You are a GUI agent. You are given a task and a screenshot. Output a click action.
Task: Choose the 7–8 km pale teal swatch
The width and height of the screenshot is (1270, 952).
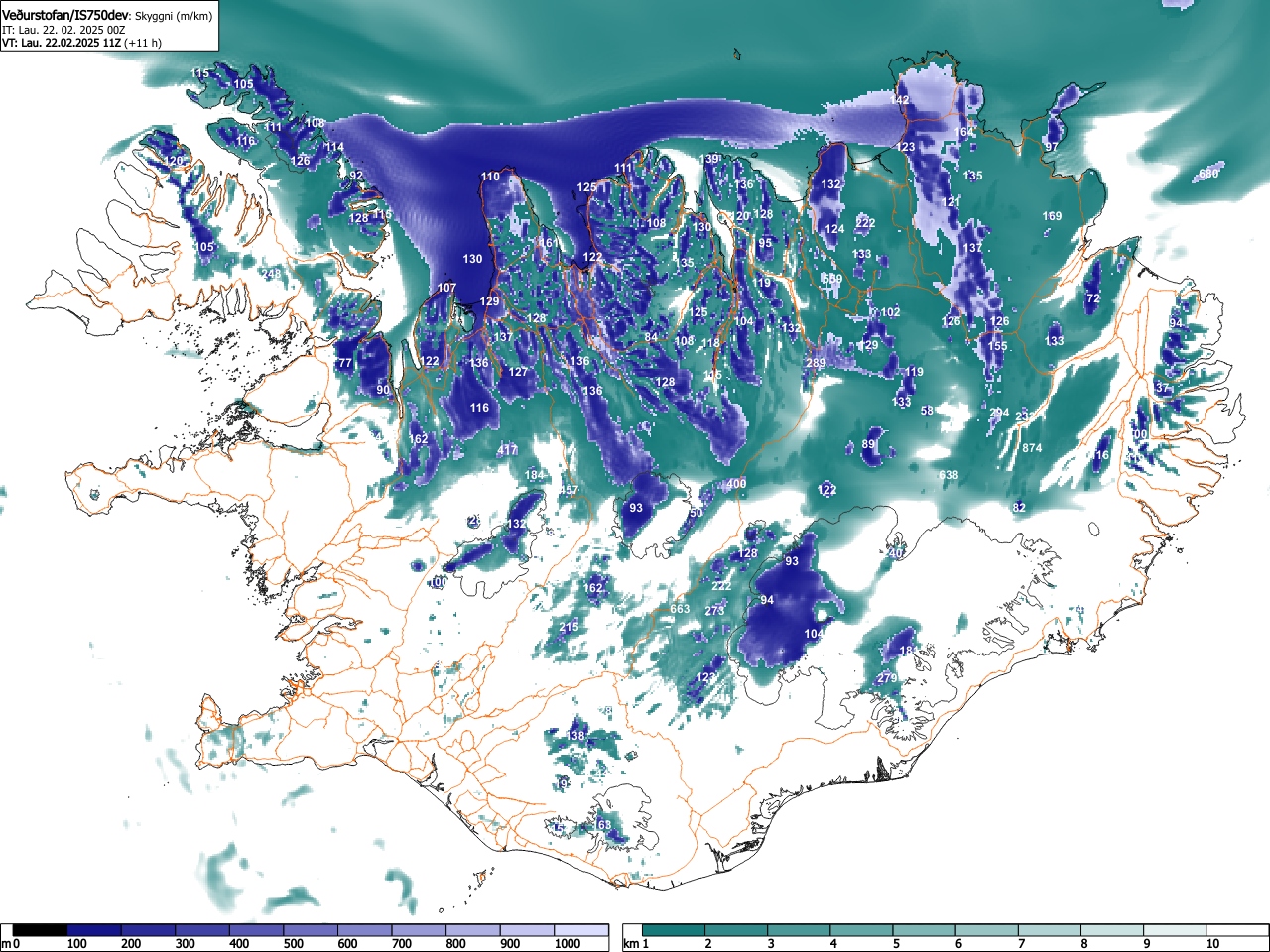tap(1051, 930)
